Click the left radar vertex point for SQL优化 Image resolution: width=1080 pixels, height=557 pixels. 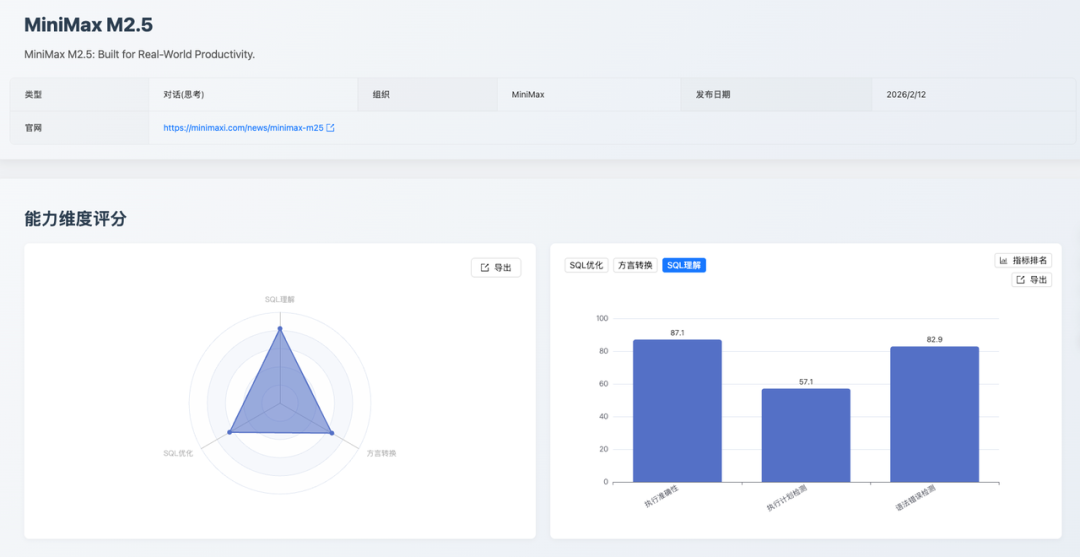coord(230,432)
